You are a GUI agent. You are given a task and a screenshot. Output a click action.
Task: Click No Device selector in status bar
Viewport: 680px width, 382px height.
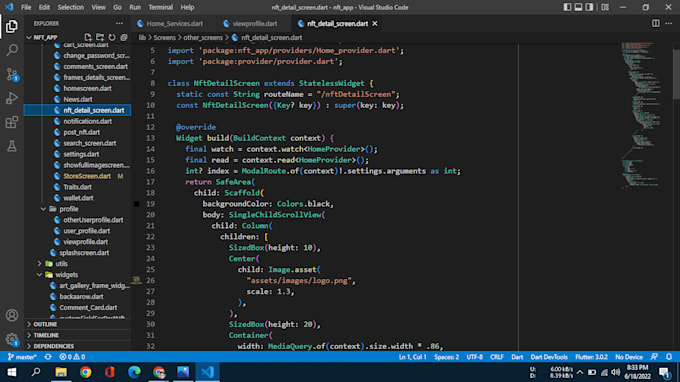tap(629, 357)
